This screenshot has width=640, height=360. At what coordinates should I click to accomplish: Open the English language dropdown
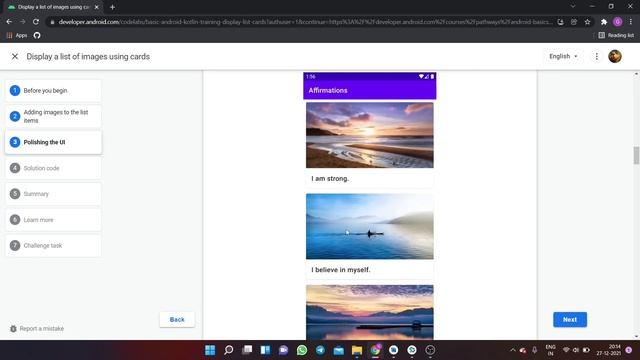click(x=563, y=56)
